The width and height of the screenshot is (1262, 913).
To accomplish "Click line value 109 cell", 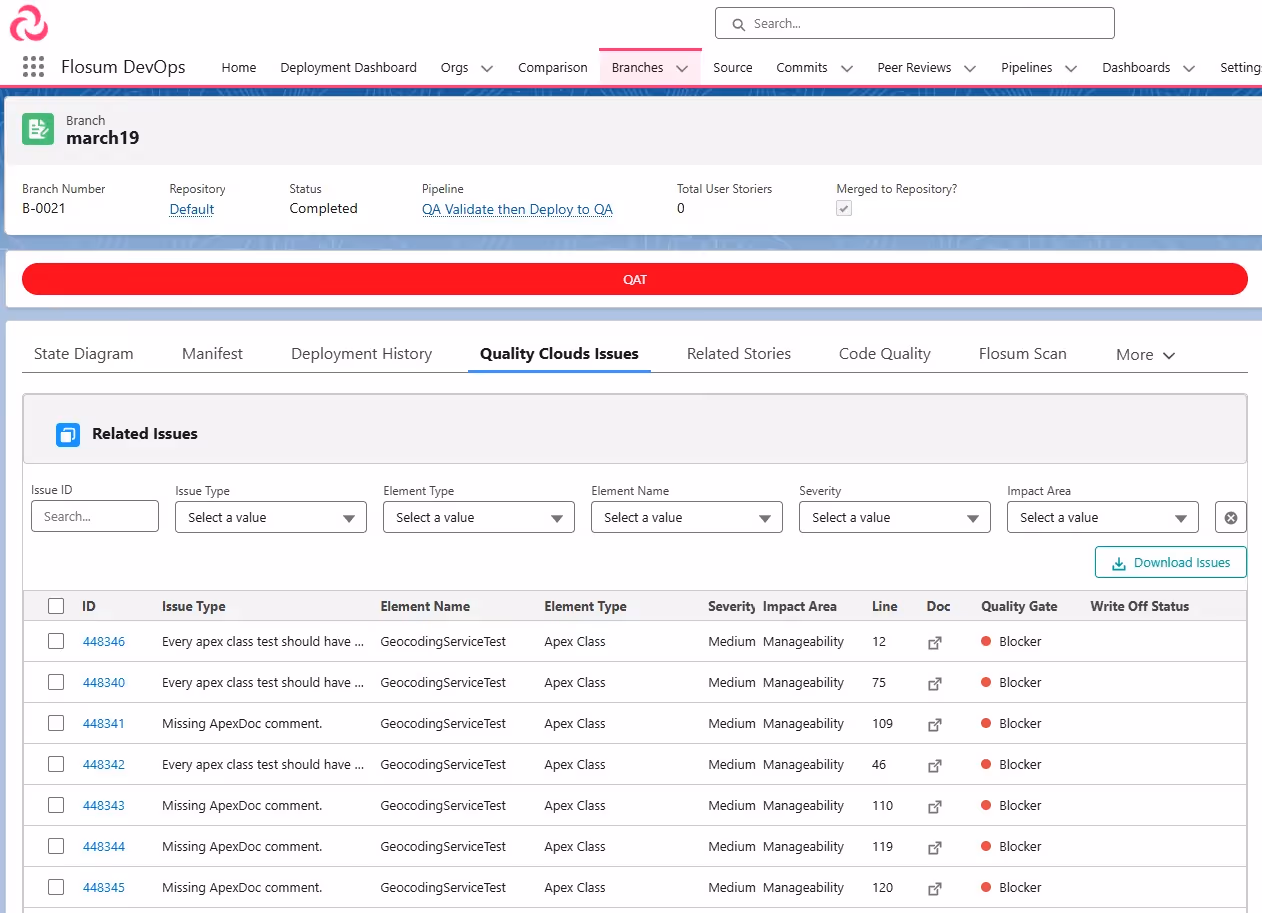I will 882,723.
